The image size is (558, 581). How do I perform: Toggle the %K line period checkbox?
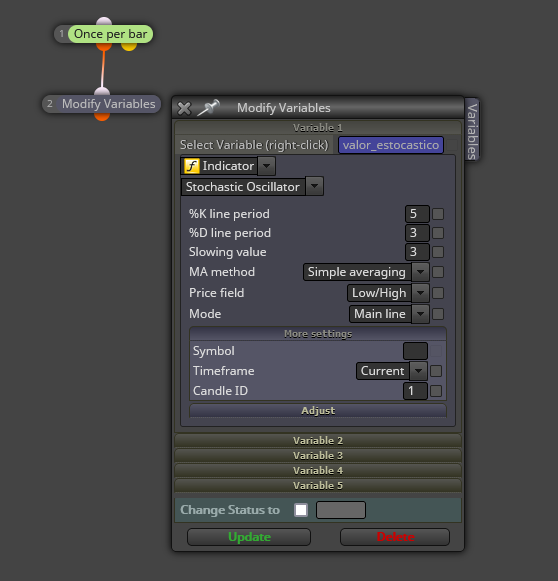pos(438,214)
